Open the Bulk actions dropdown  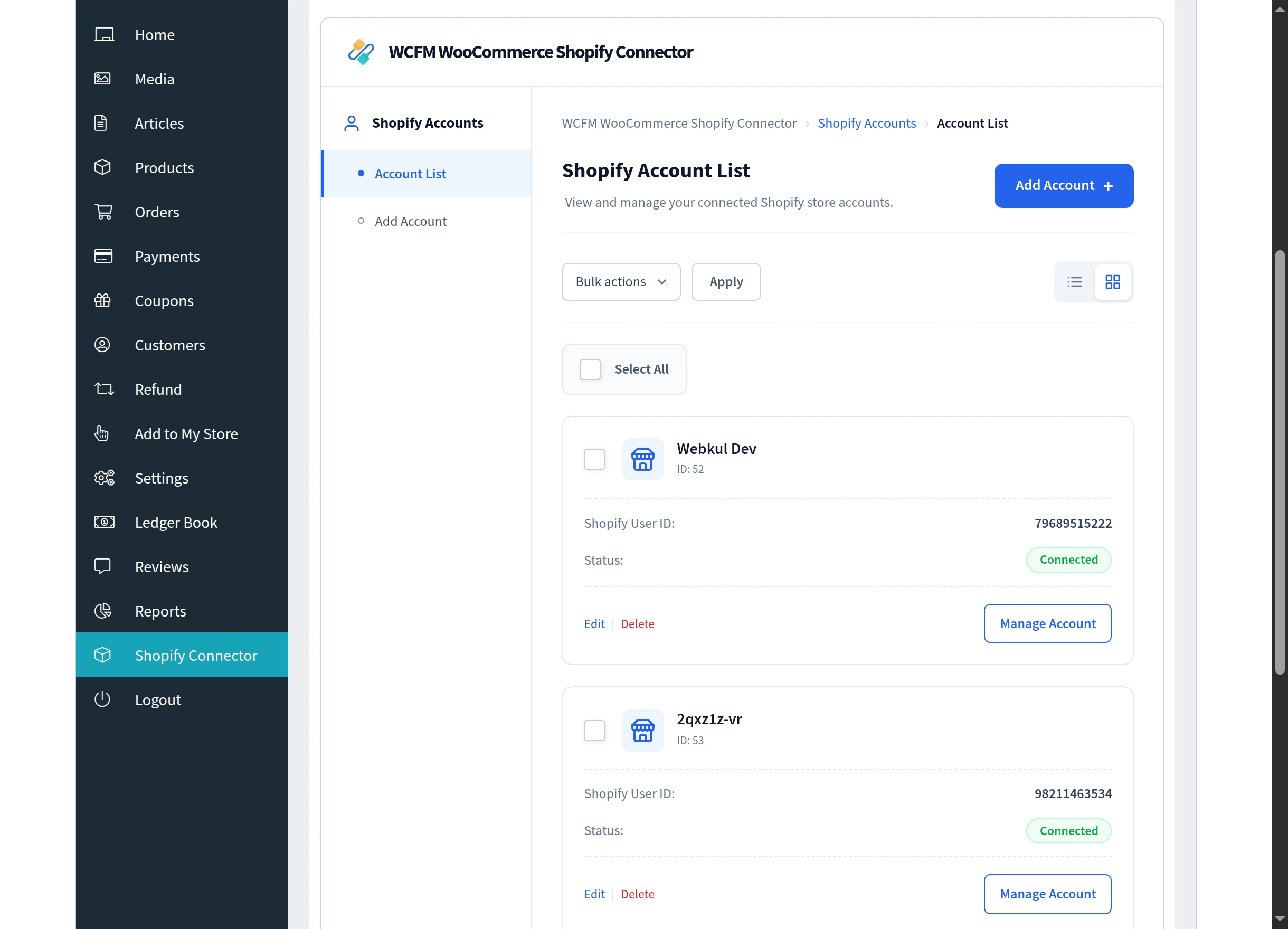coord(621,282)
